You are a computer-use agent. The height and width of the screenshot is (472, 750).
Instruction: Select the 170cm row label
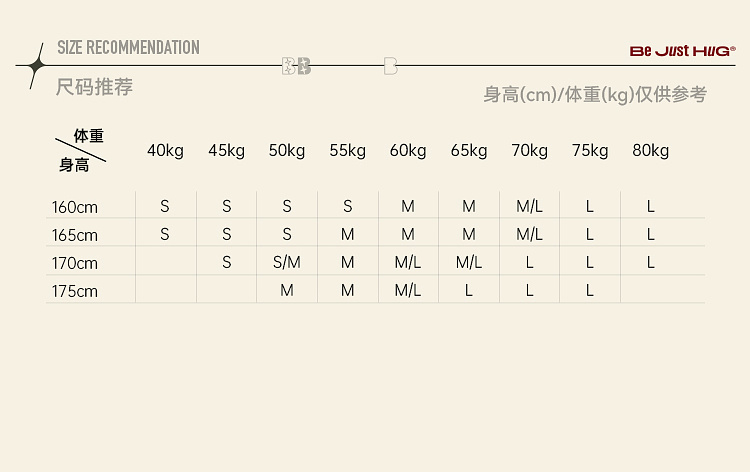tap(75, 263)
